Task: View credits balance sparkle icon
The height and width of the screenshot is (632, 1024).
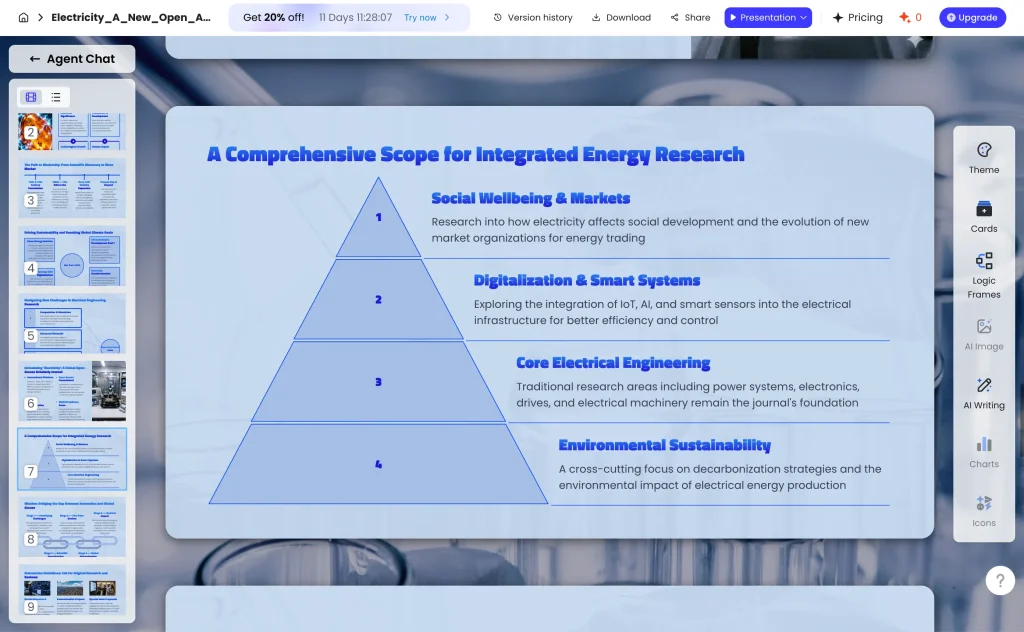Action: 904,18
